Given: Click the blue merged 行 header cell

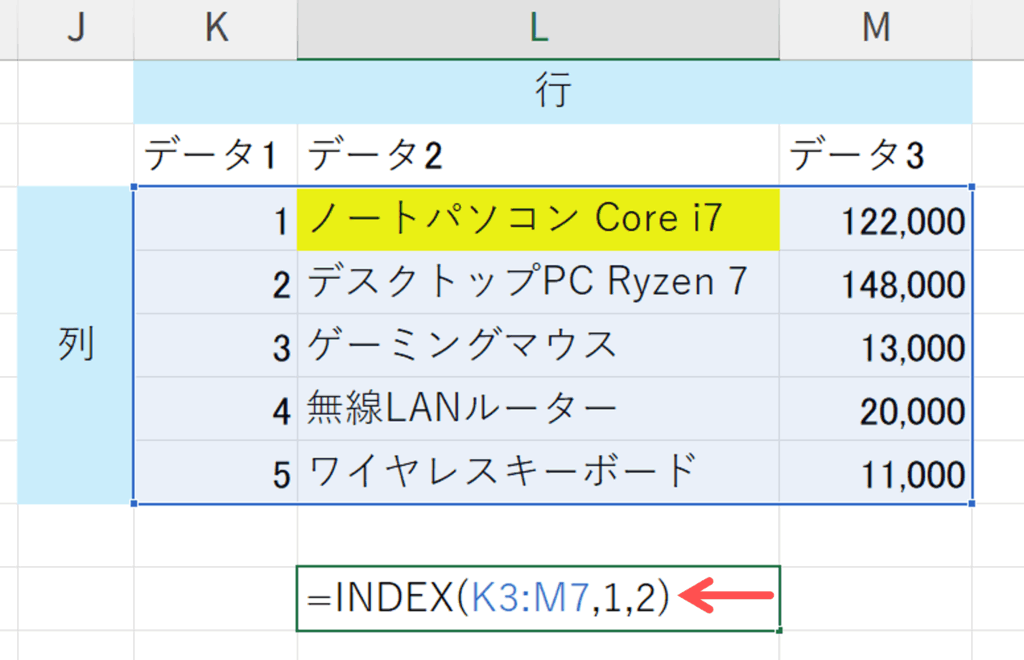Looking at the screenshot, I should tap(552, 92).
